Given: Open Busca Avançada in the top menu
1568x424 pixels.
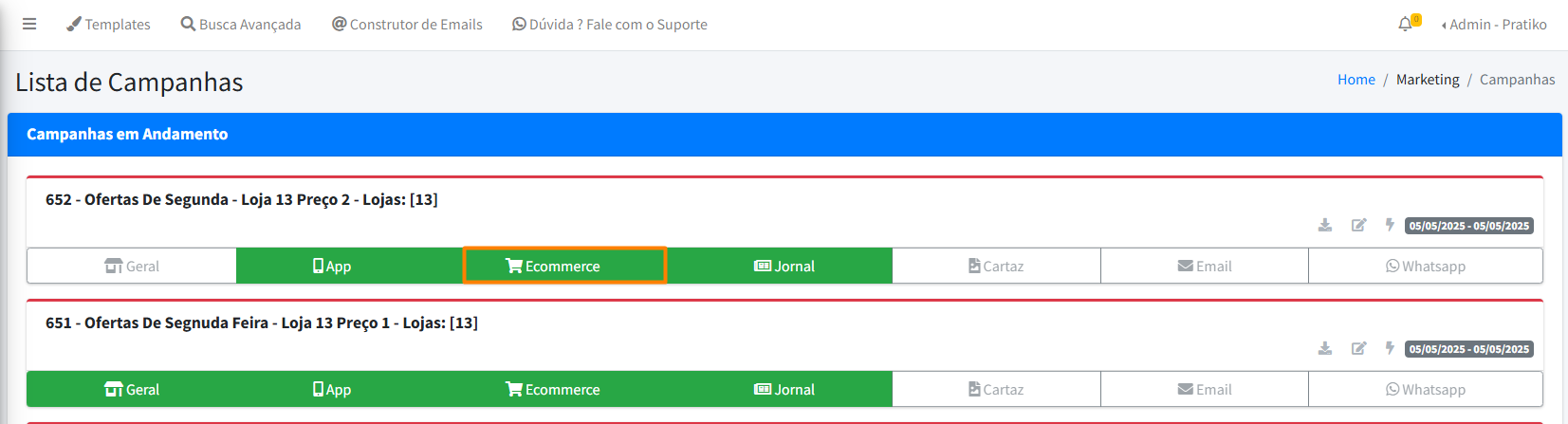Looking at the screenshot, I should point(241,25).
